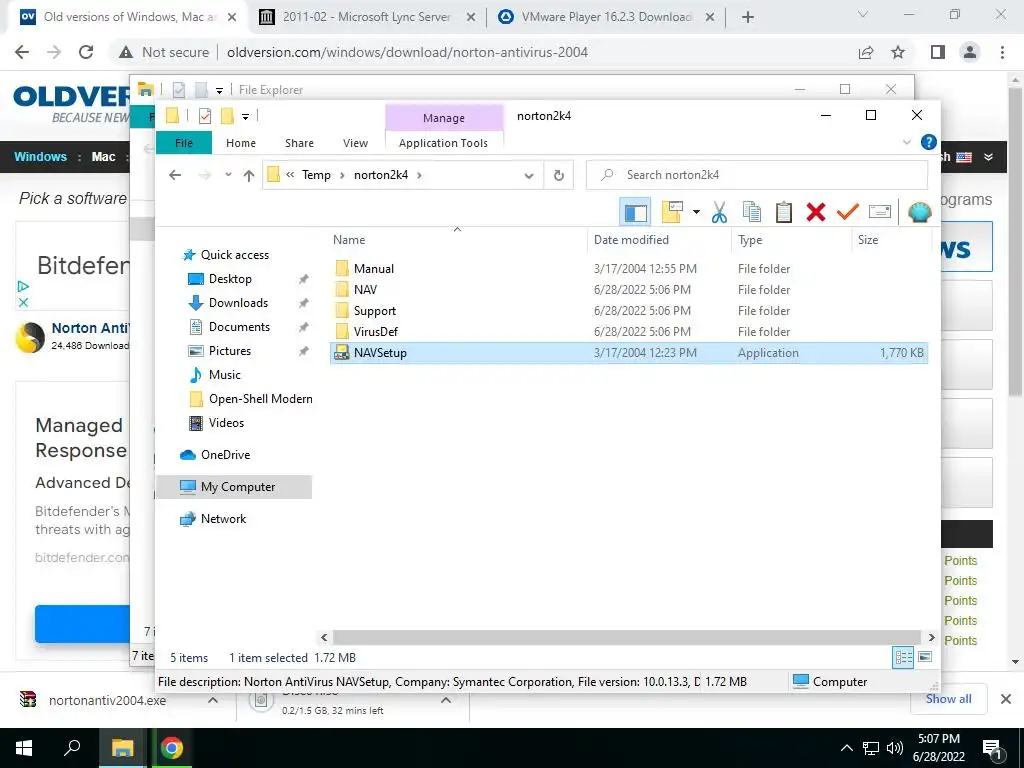
Task: Expand breadcrumb arrow after norton2k4
Action: tap(419, 175)
